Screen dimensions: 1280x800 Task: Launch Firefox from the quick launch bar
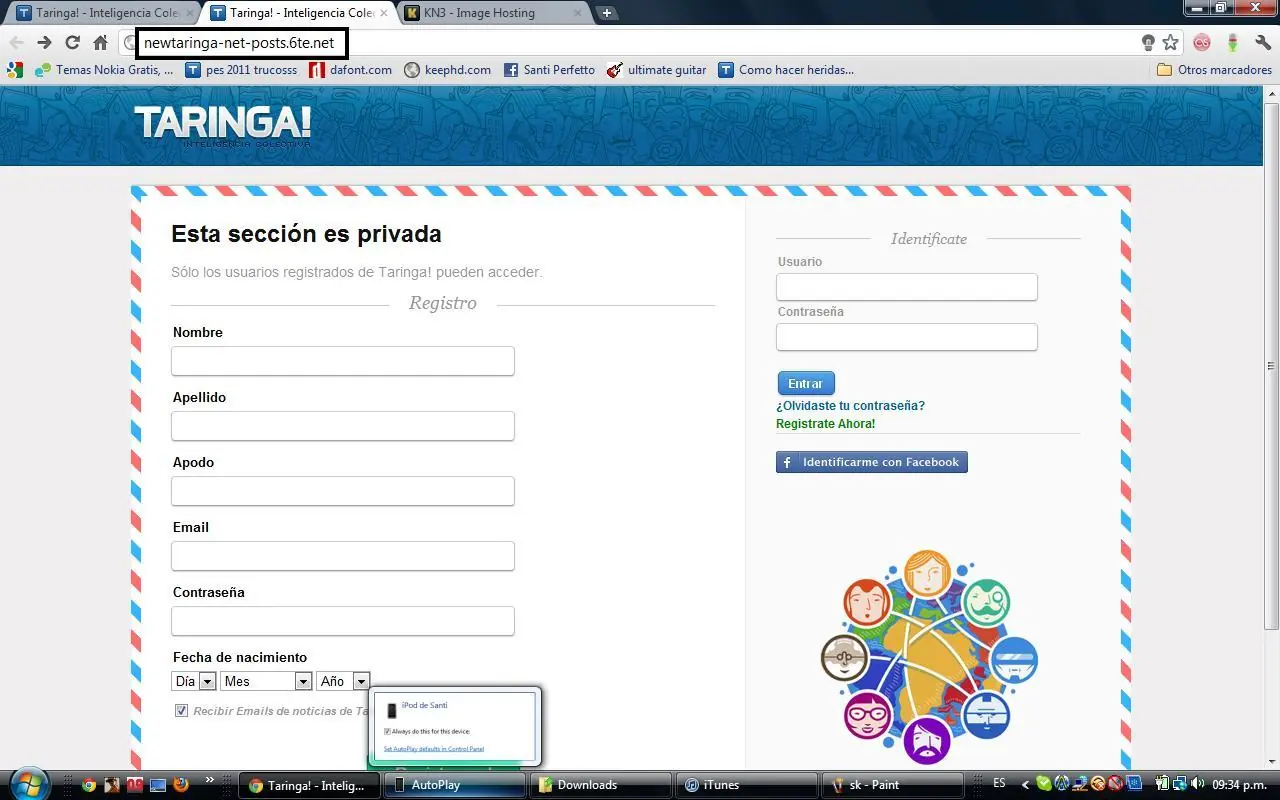[x=181, y=785]
